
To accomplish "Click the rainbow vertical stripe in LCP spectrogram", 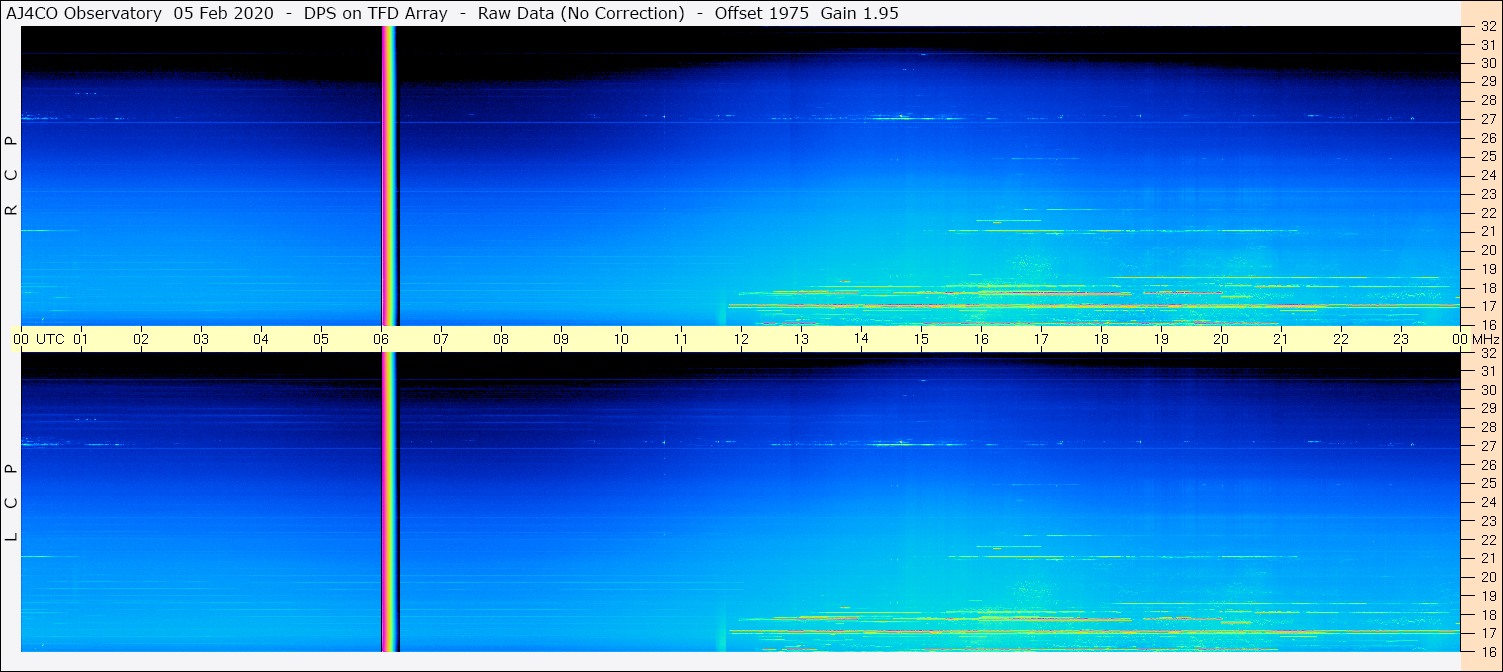I will [389, 502].
